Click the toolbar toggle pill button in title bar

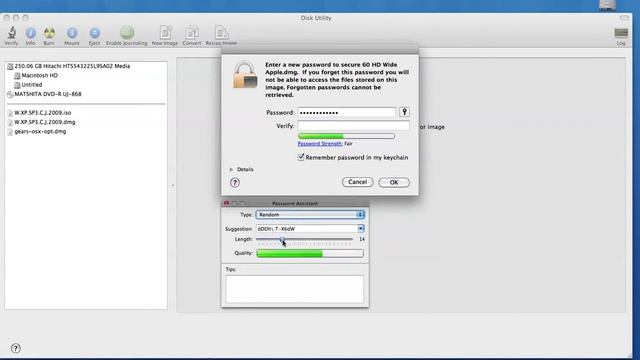click(x=624, y=18)
